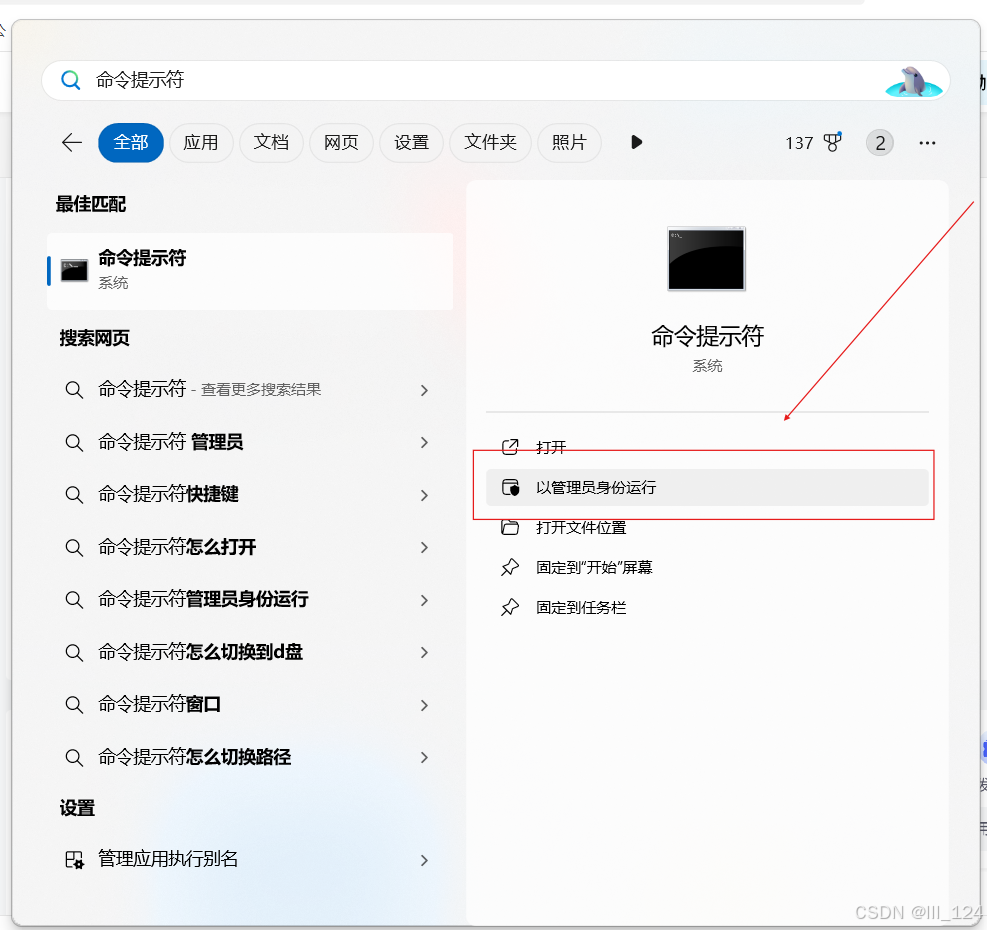The image size is (987, 930).
Task: Click the 打开文件位置 folder icon
Action: click(x=510, y=527)
